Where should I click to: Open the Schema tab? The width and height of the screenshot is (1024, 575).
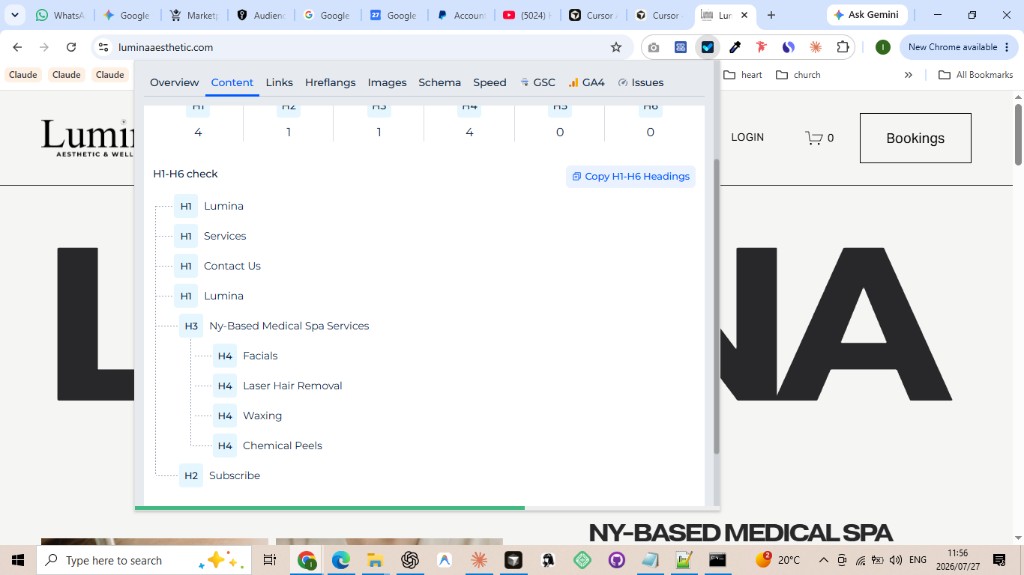click(x=440, y=82)
